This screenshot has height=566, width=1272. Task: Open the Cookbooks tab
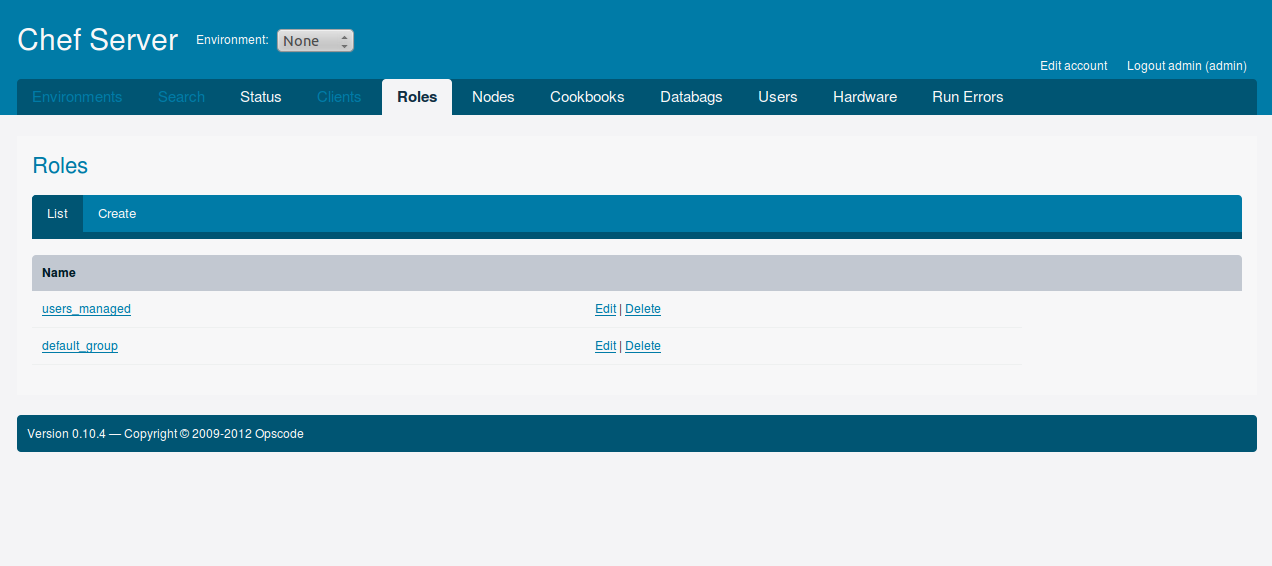click(587, 97)
